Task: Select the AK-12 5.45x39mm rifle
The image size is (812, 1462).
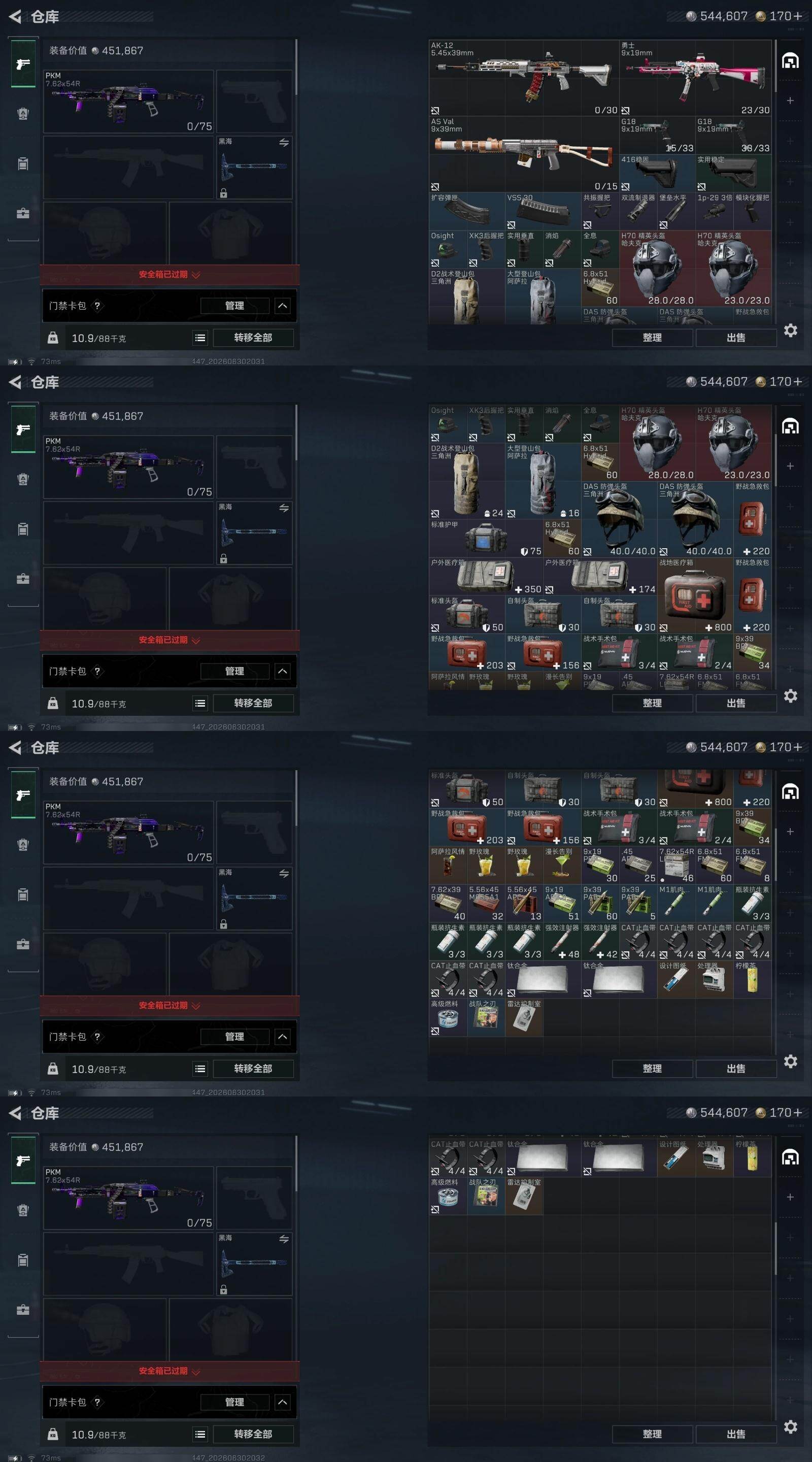Action: [524, 78]
